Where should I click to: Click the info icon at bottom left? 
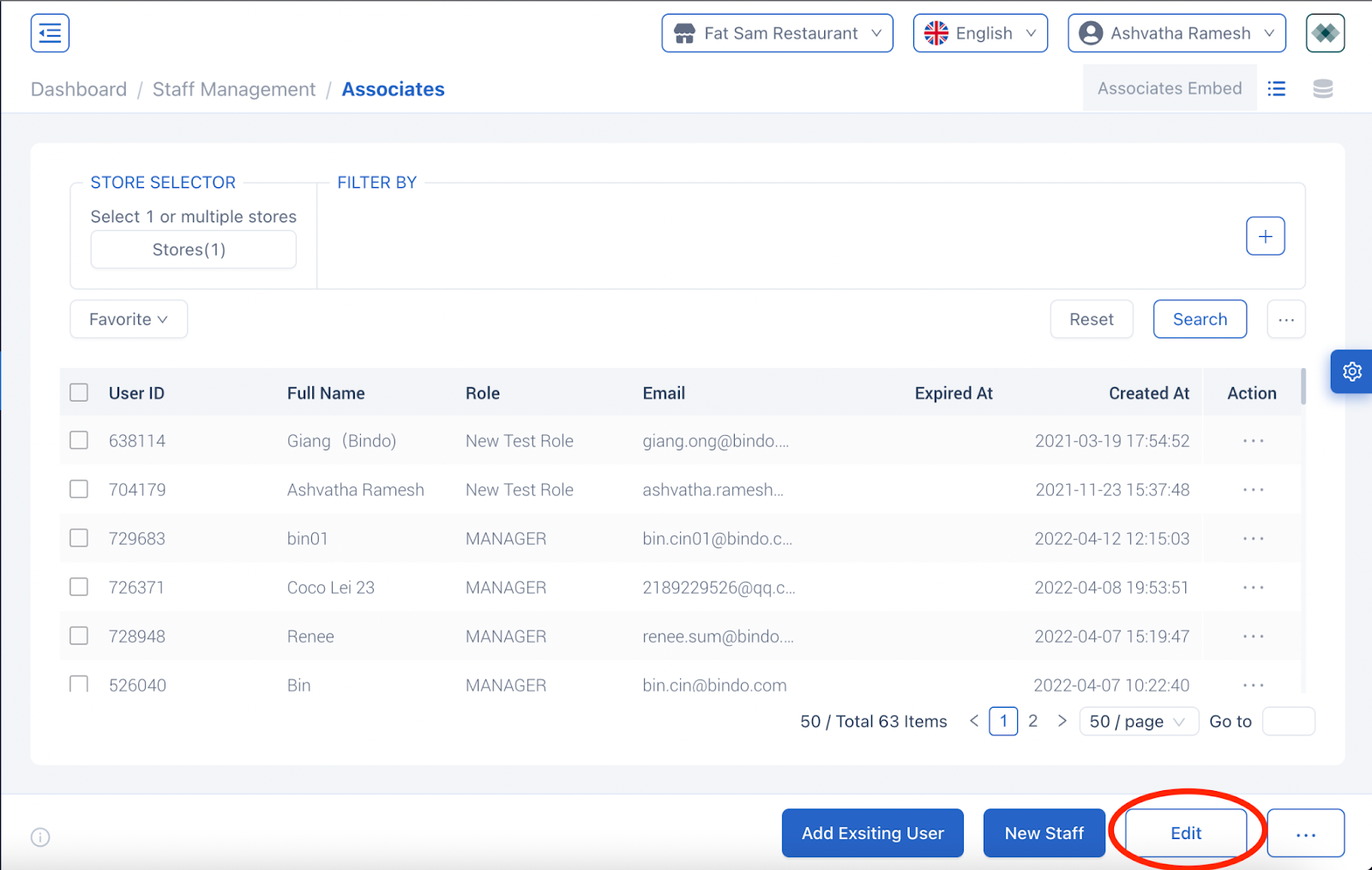[40, 837]
